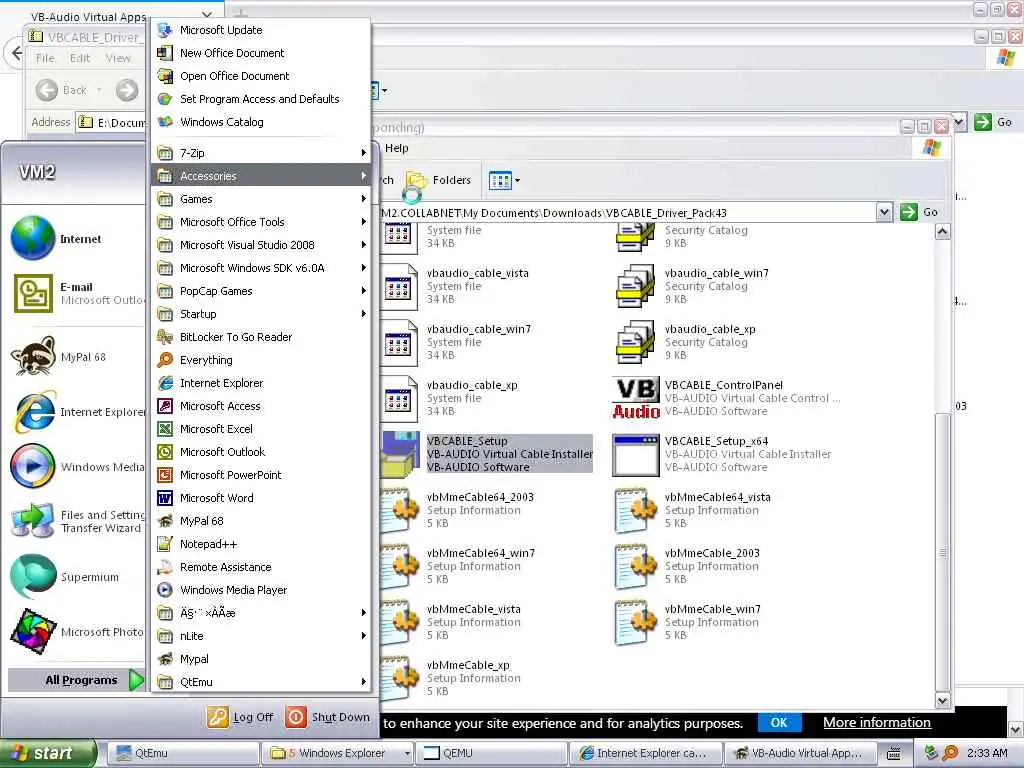Open the Help menu in Explorer

(396, 148)
